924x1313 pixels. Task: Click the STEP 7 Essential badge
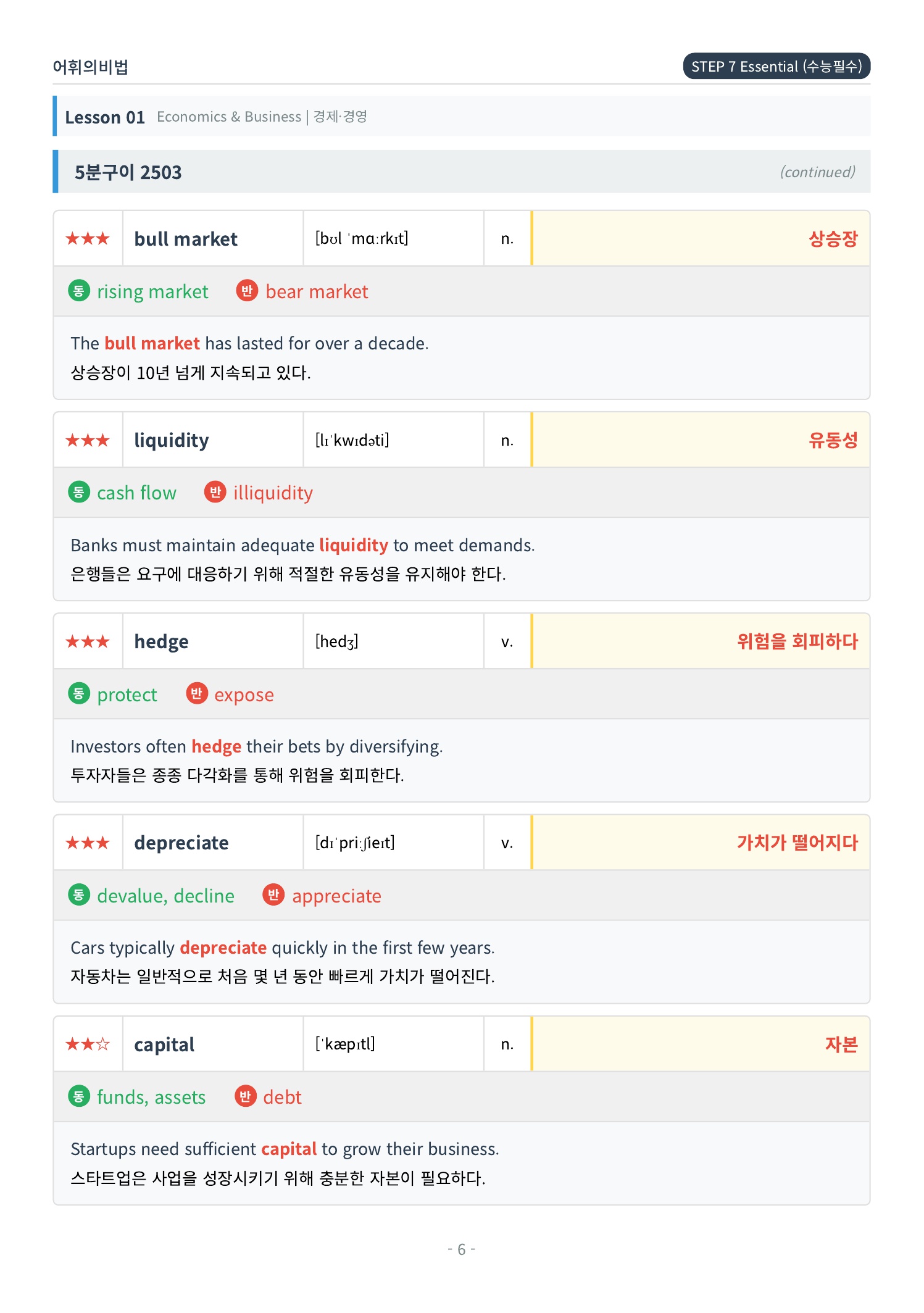(776, 66)
